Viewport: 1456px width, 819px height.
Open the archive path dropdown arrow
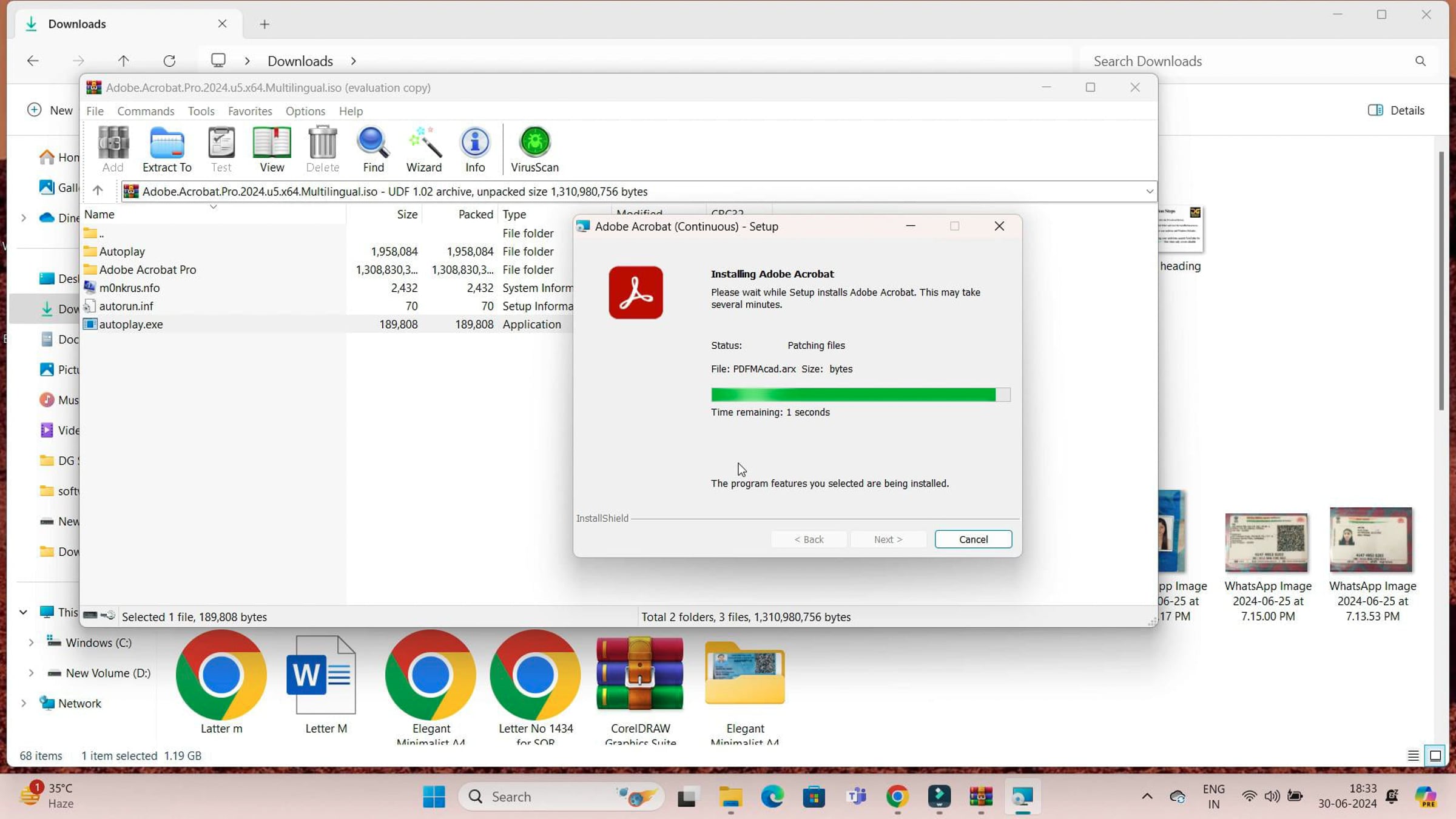tap(1149, 191)
